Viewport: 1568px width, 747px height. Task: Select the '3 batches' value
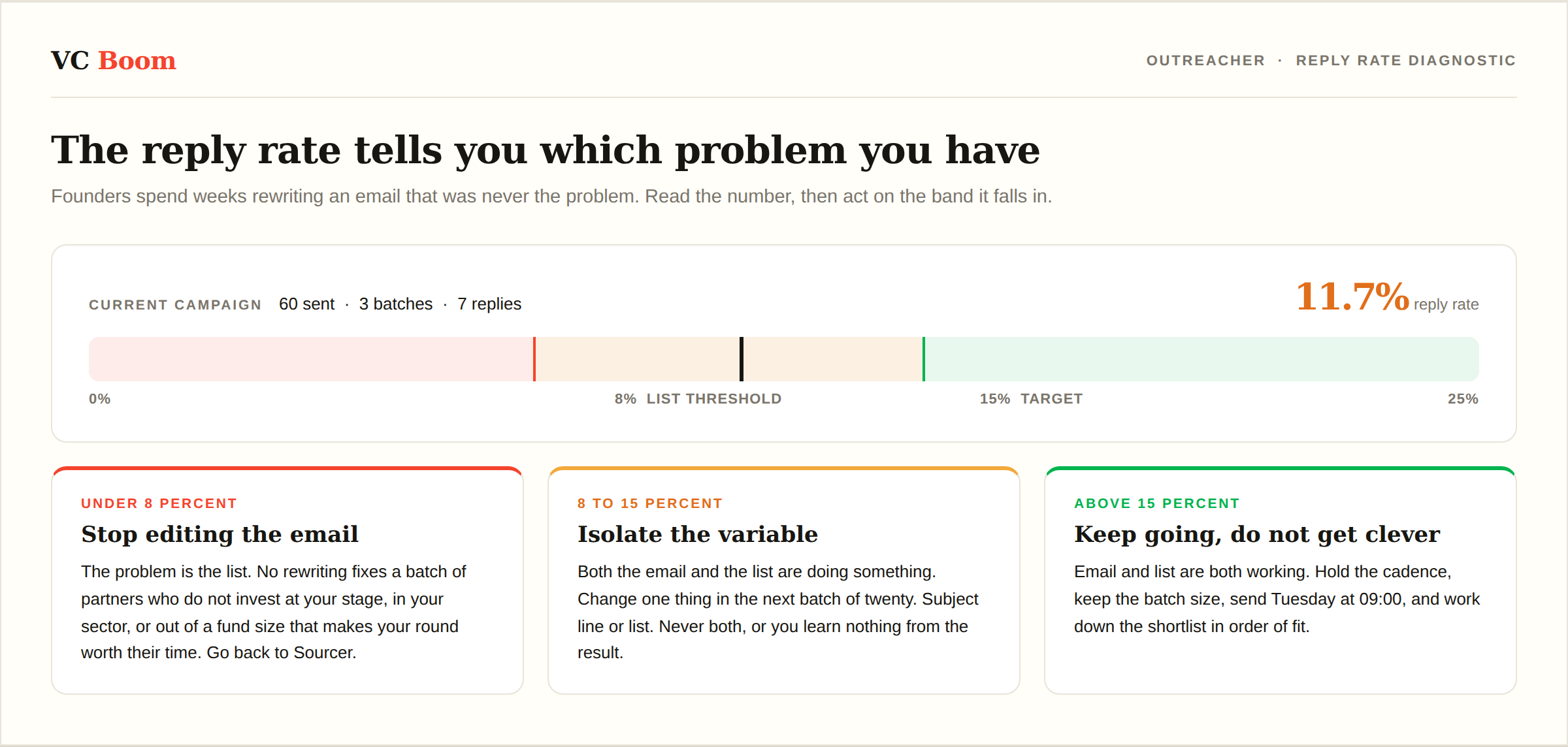(x=396, y=304)
